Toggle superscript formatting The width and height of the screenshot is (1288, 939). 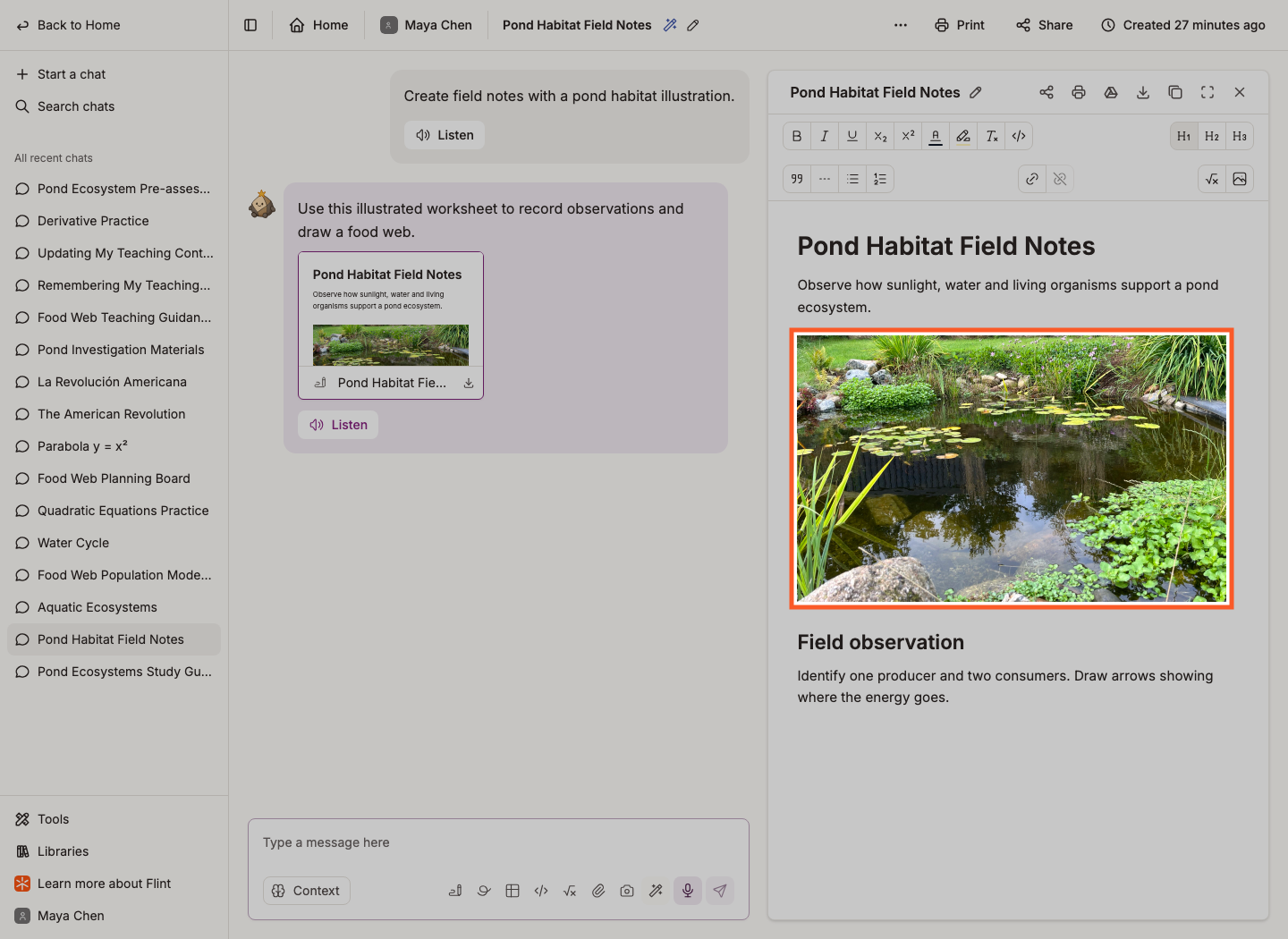point(908,136)
